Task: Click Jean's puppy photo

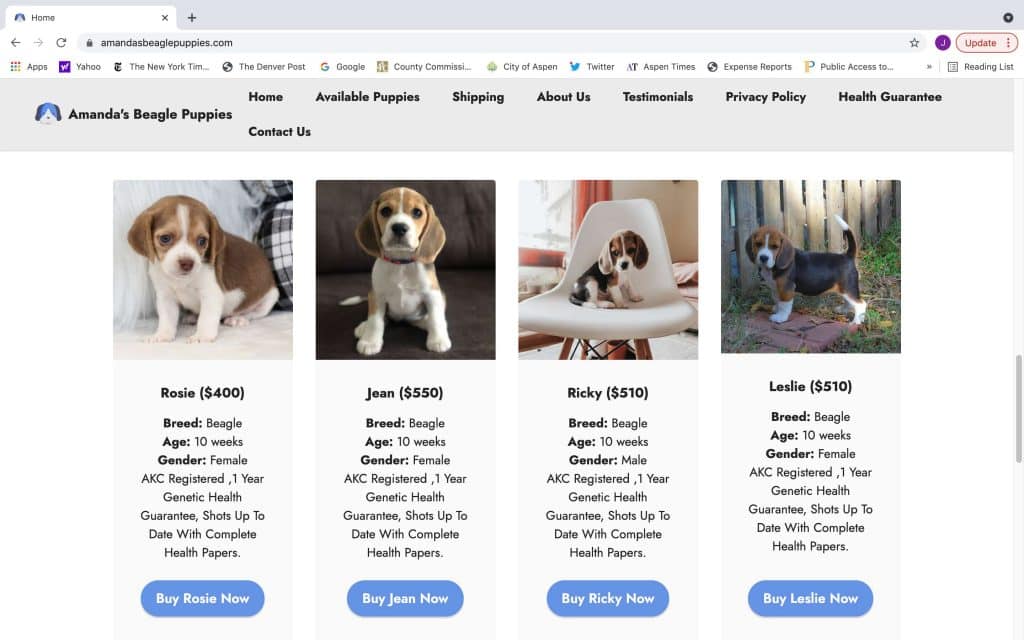Action: pyautogui.click(x=405, y=268)
